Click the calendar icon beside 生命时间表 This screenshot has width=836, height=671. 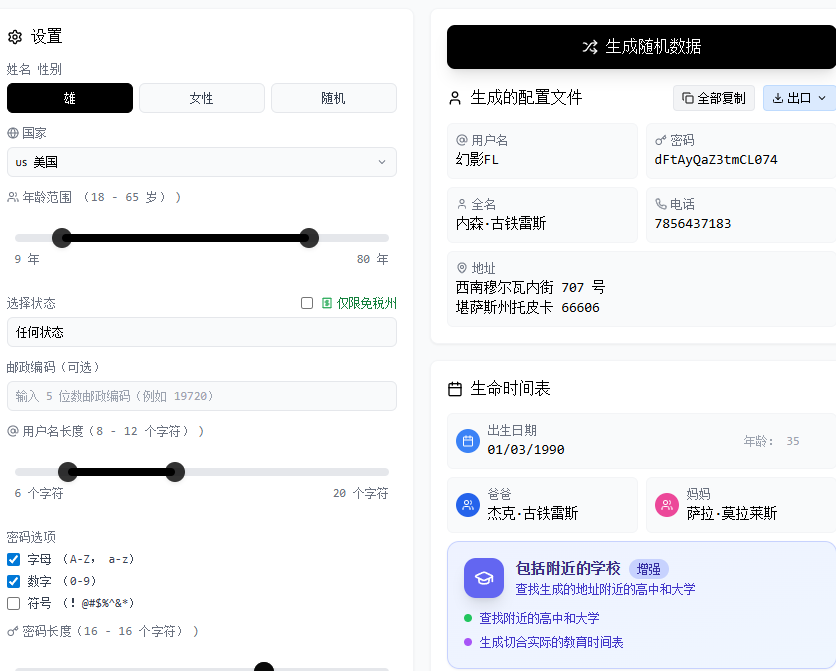(x=454, y=389)
